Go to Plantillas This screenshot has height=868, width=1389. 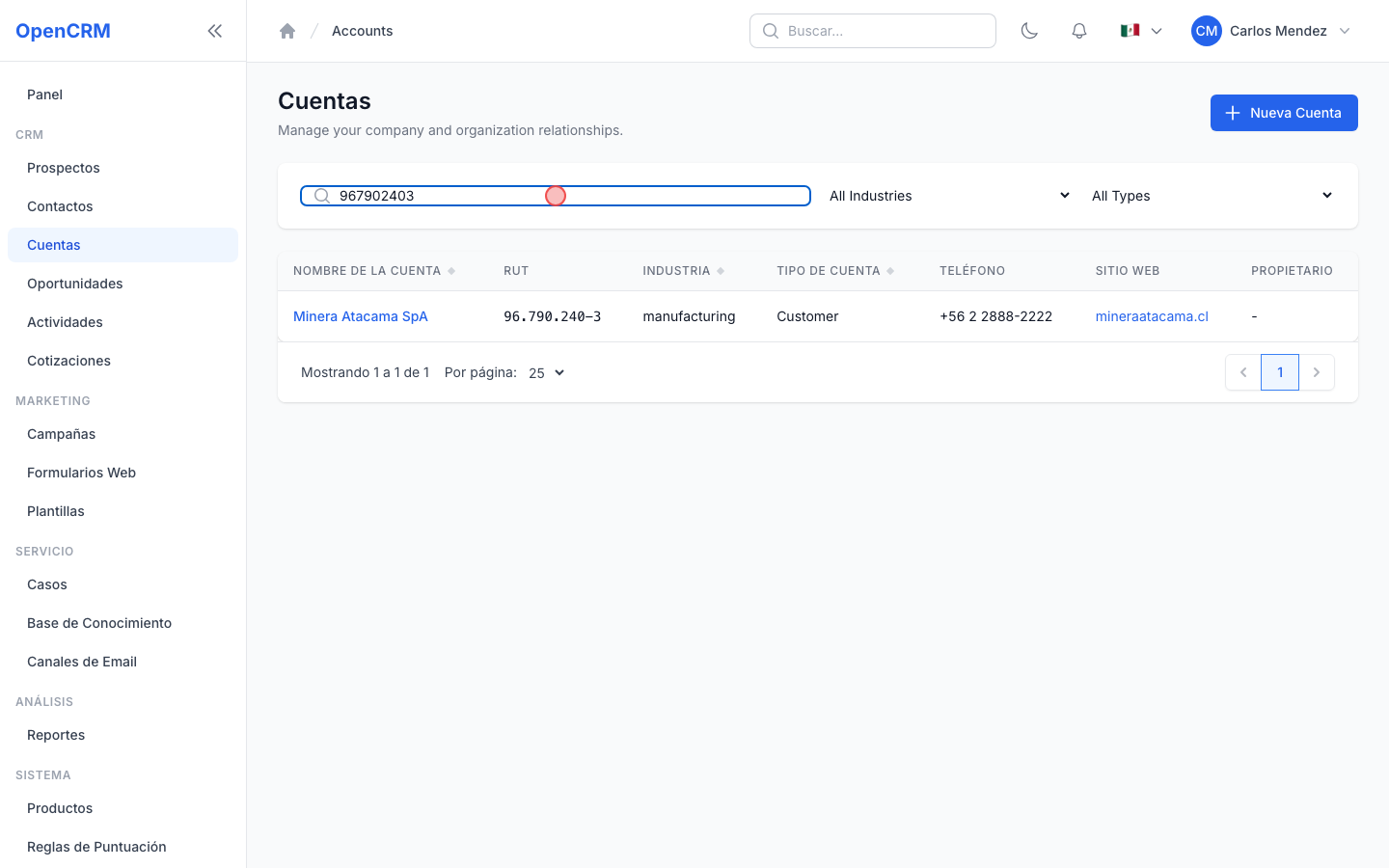click(x=123, y=511)
